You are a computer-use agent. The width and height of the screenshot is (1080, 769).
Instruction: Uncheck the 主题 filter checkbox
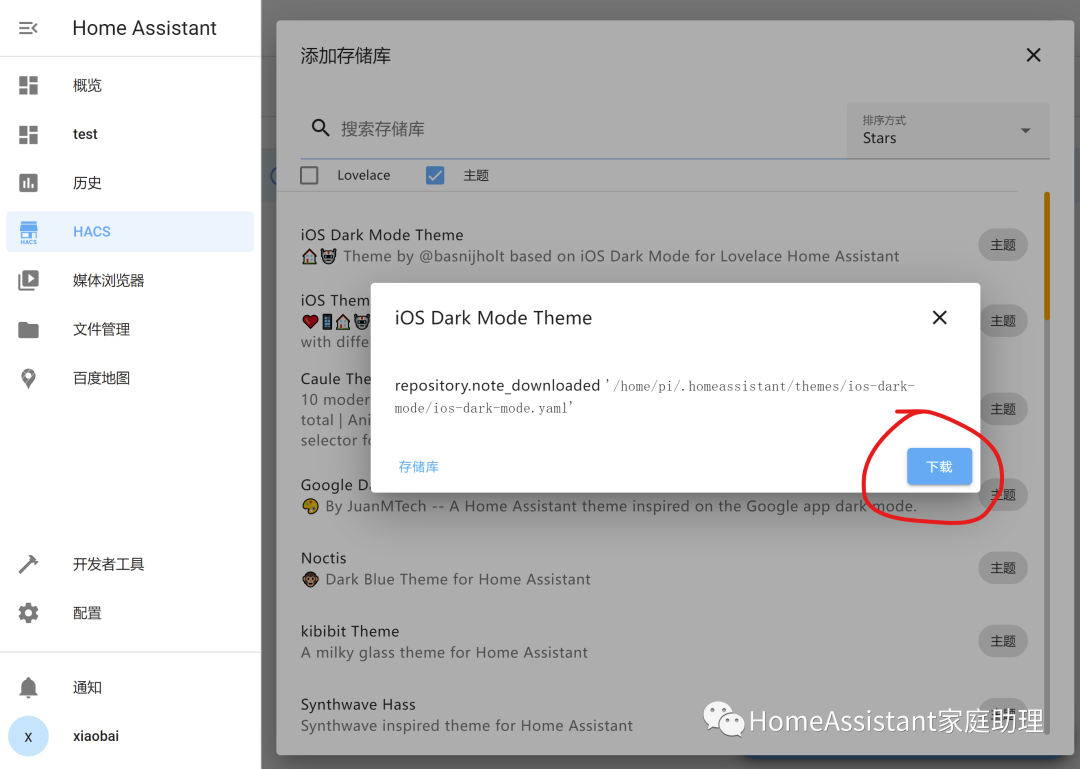point(435,176)
